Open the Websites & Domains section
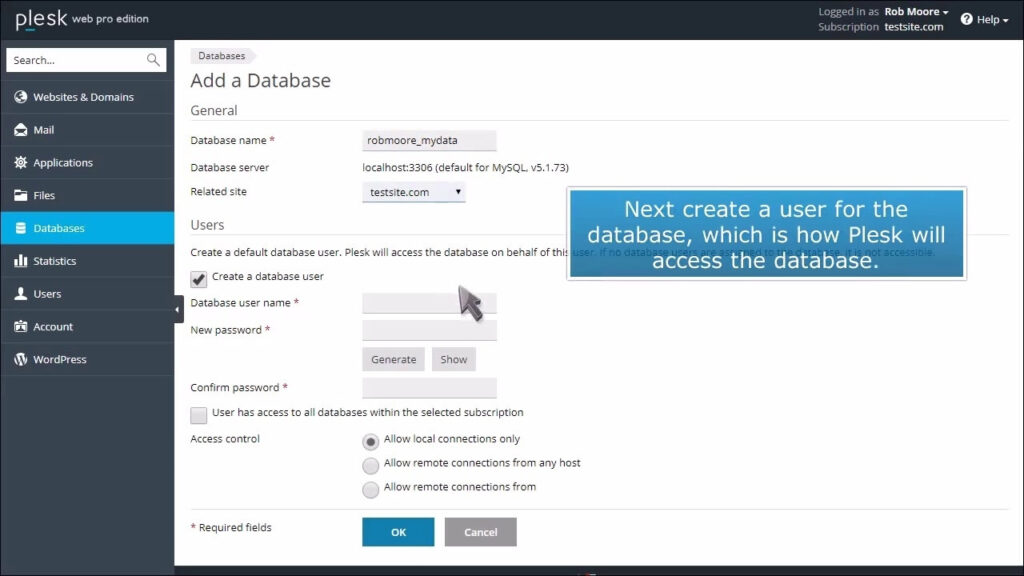Image resolution: width=1024 pixels, height=576 pixels. coord(77,97)
